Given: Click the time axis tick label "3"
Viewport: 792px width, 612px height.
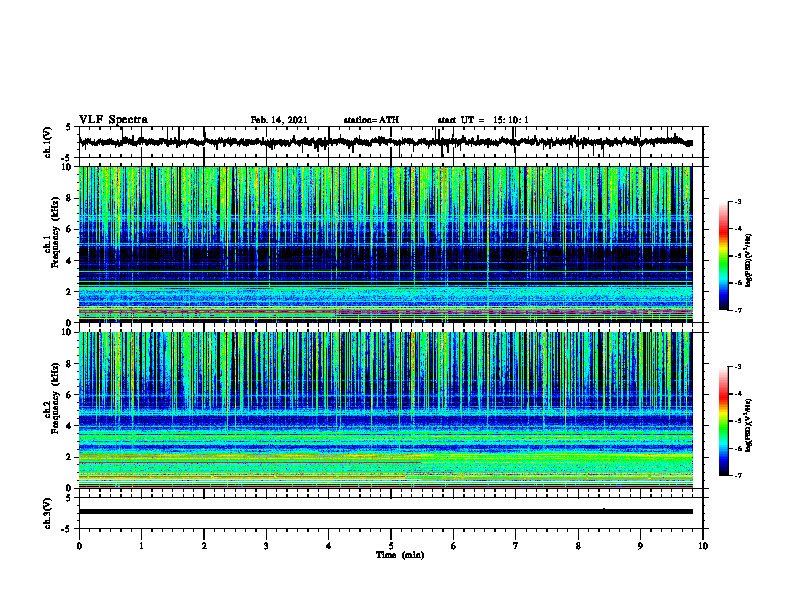Looking at the screenshot, I should (x=266, y=546).
